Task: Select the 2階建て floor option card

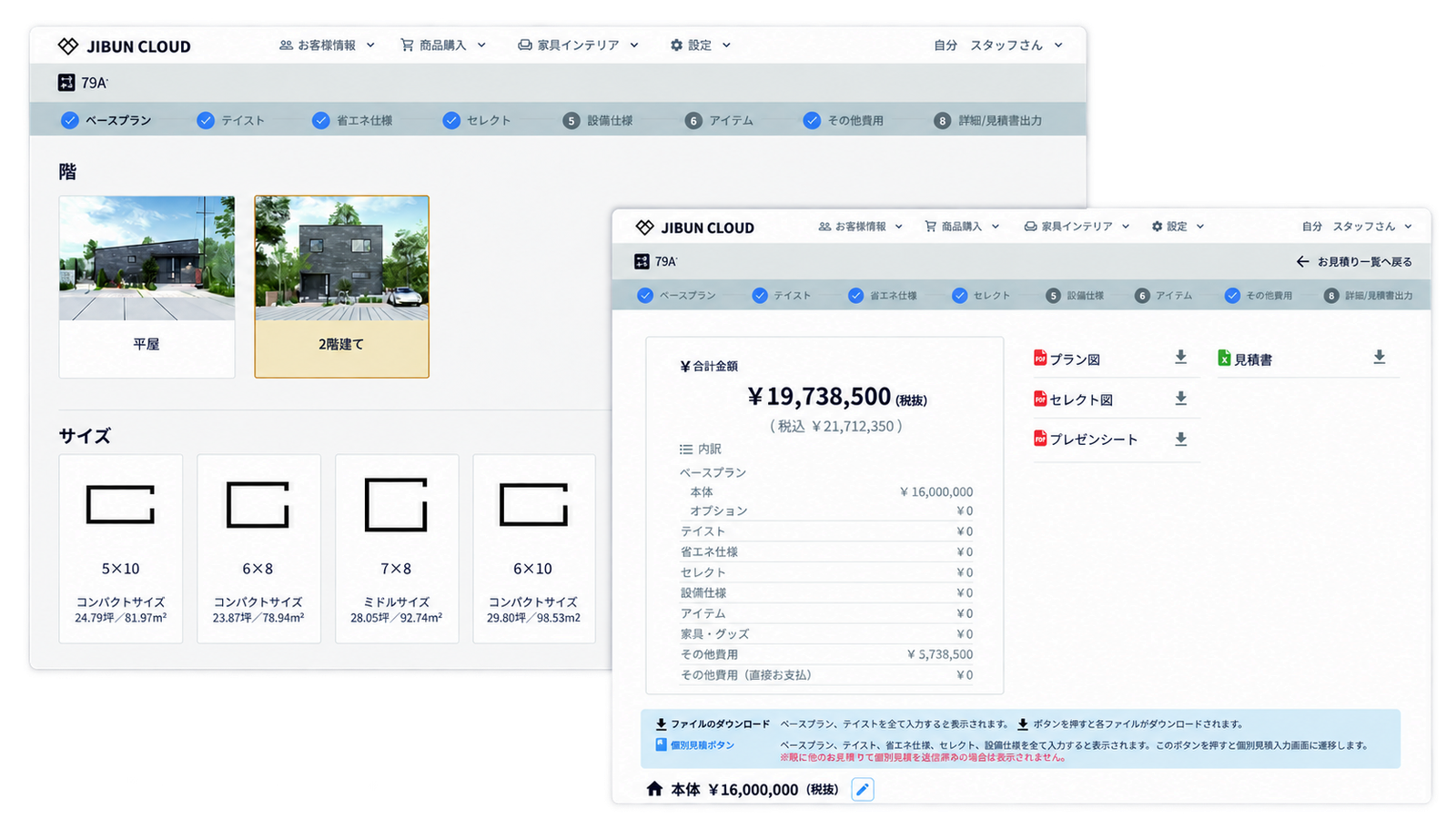Action: [341, 287]
